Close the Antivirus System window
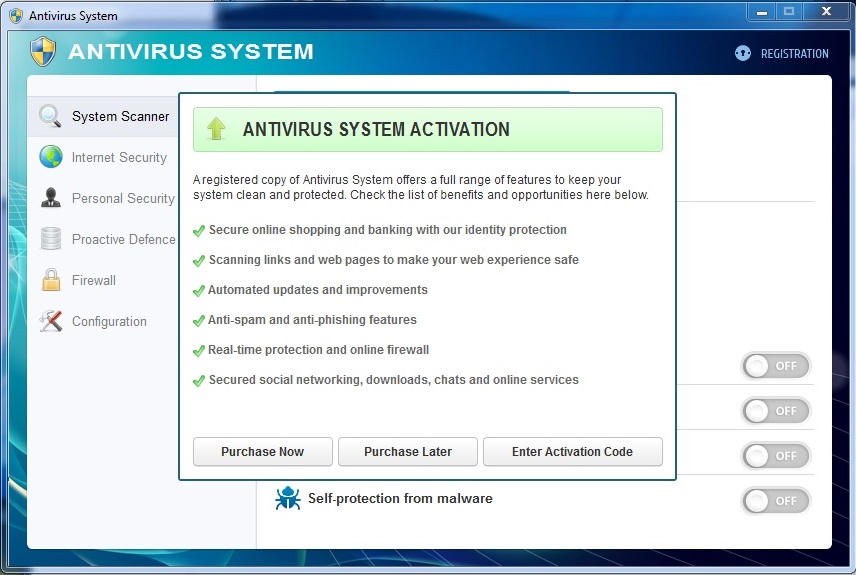Image resolution: width=856 pixels, height=575 pixels. pyautogui.click(x=826, y=11)
